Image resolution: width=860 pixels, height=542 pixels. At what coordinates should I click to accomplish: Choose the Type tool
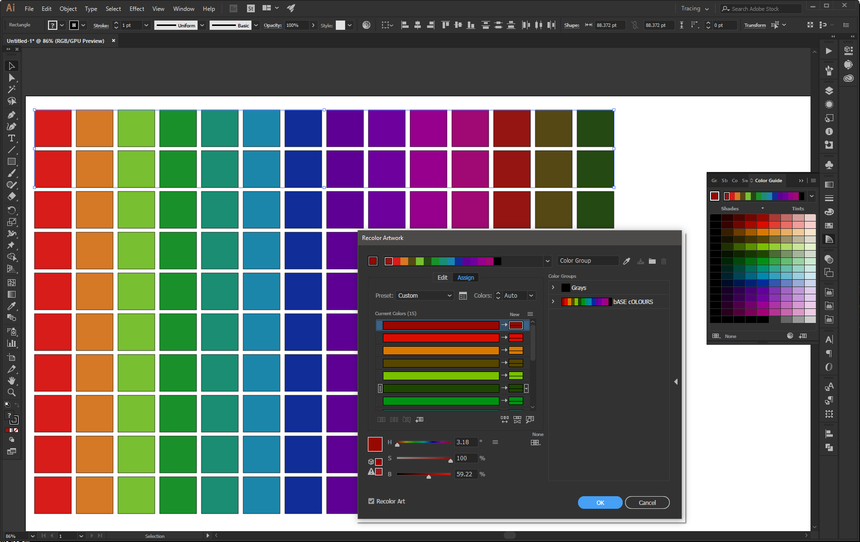[12, 138]
